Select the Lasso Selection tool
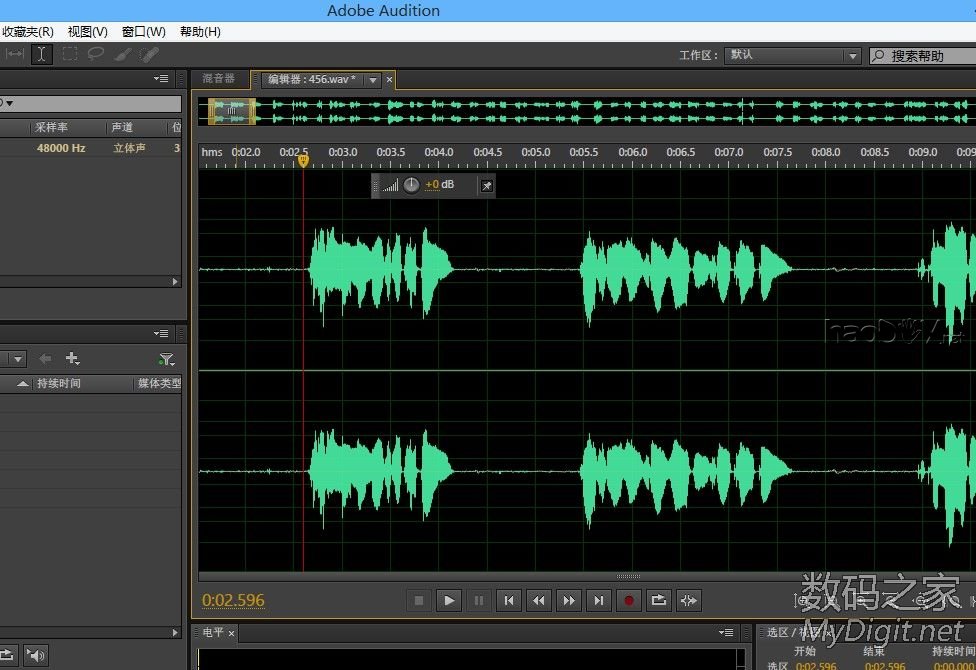The height and width of the screenshot is (670, 976). pos(96,55)
